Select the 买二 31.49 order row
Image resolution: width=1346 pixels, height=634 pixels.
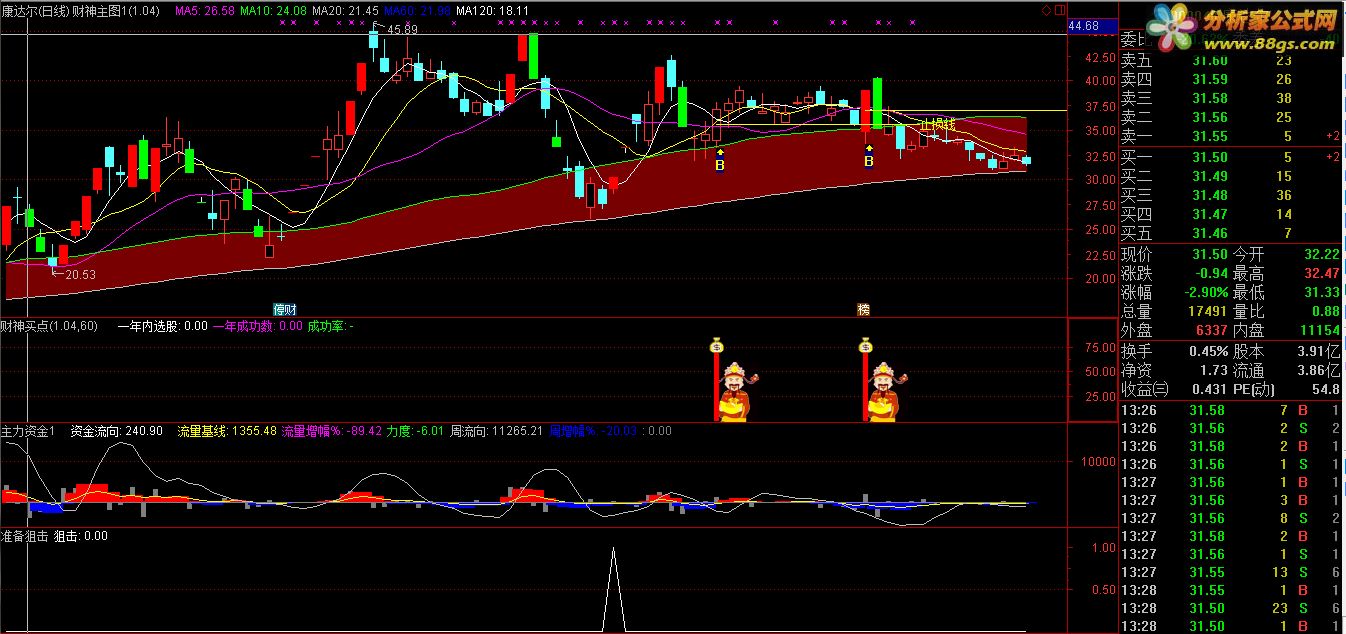[1232, 176]
